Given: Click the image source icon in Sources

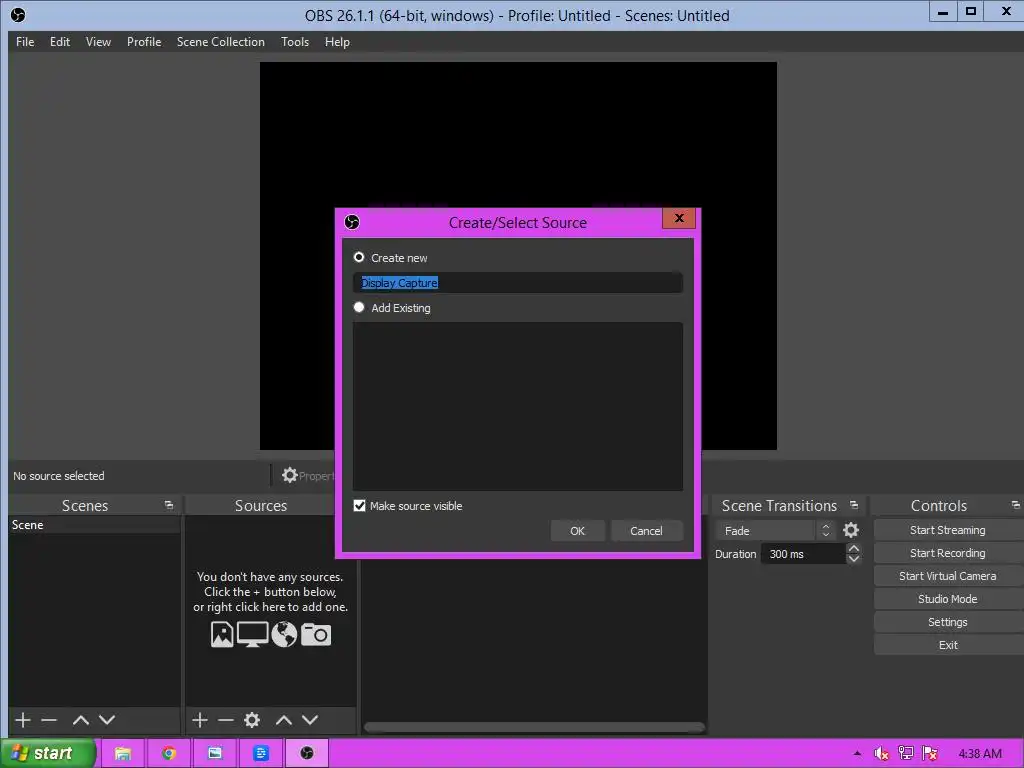Looking at the screenshot, I should click(222, 634).
